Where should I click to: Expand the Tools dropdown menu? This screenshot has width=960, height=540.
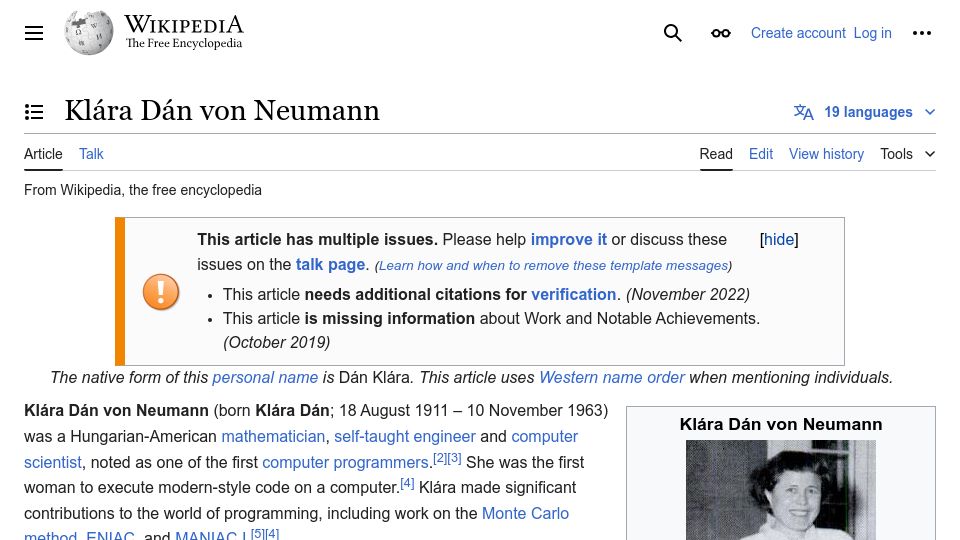coord(907,154)
